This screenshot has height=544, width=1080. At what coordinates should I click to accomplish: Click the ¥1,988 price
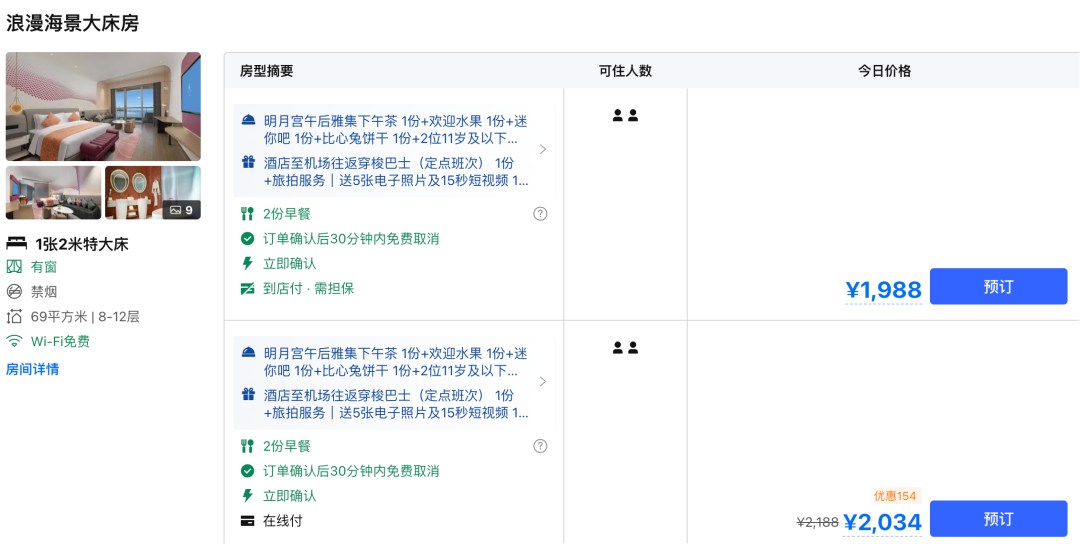coord(884,291)
